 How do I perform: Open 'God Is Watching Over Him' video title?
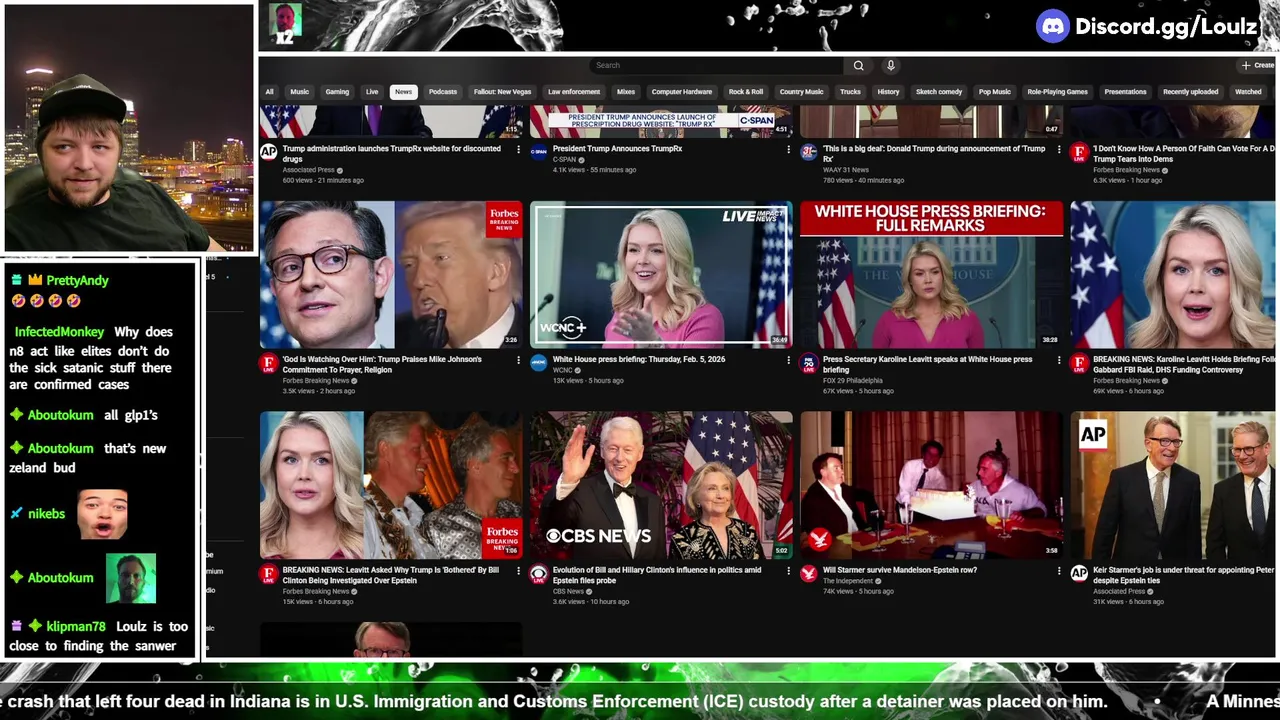click(383, 364)
